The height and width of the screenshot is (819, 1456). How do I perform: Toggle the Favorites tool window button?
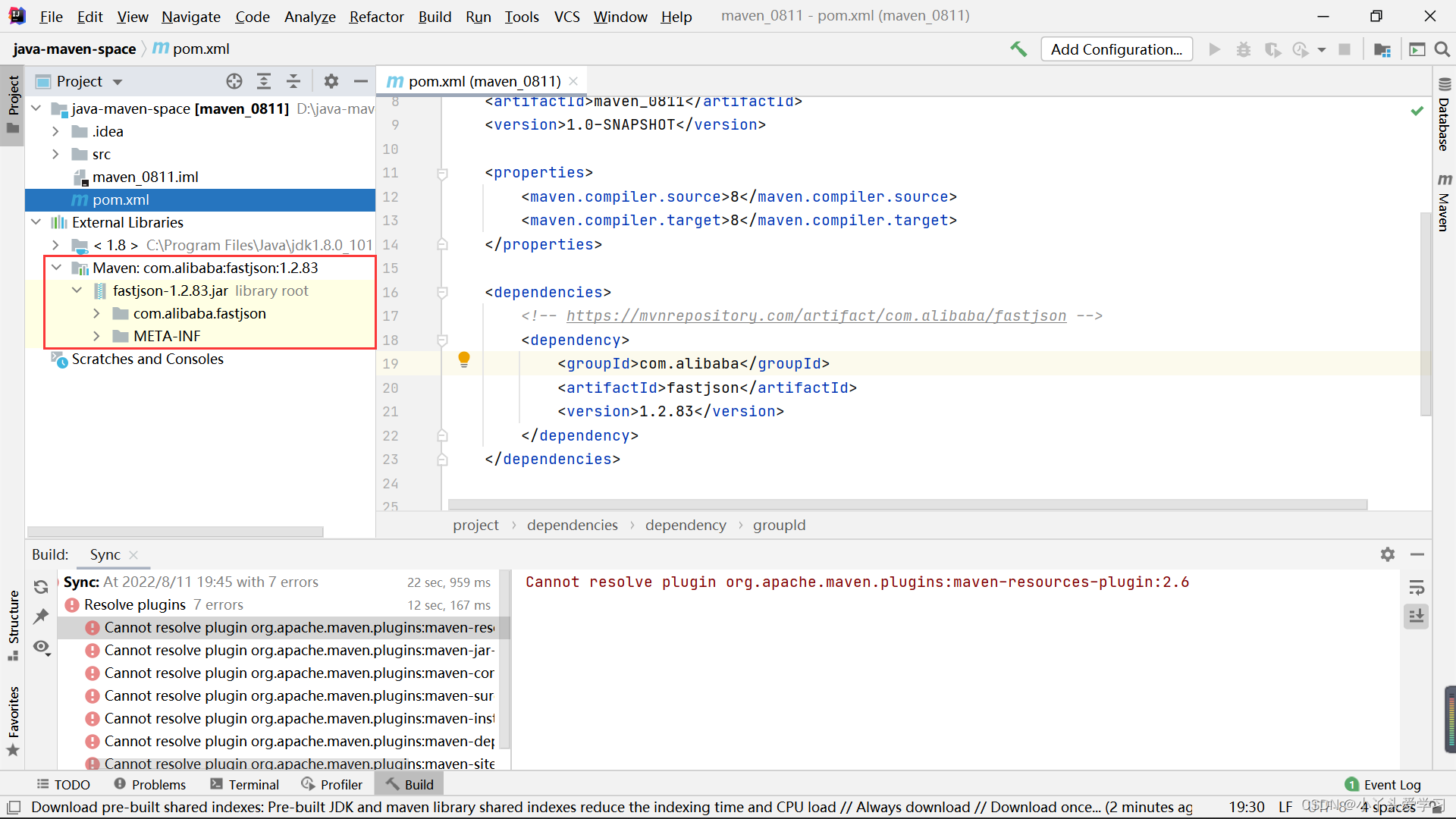coord(13,721)
